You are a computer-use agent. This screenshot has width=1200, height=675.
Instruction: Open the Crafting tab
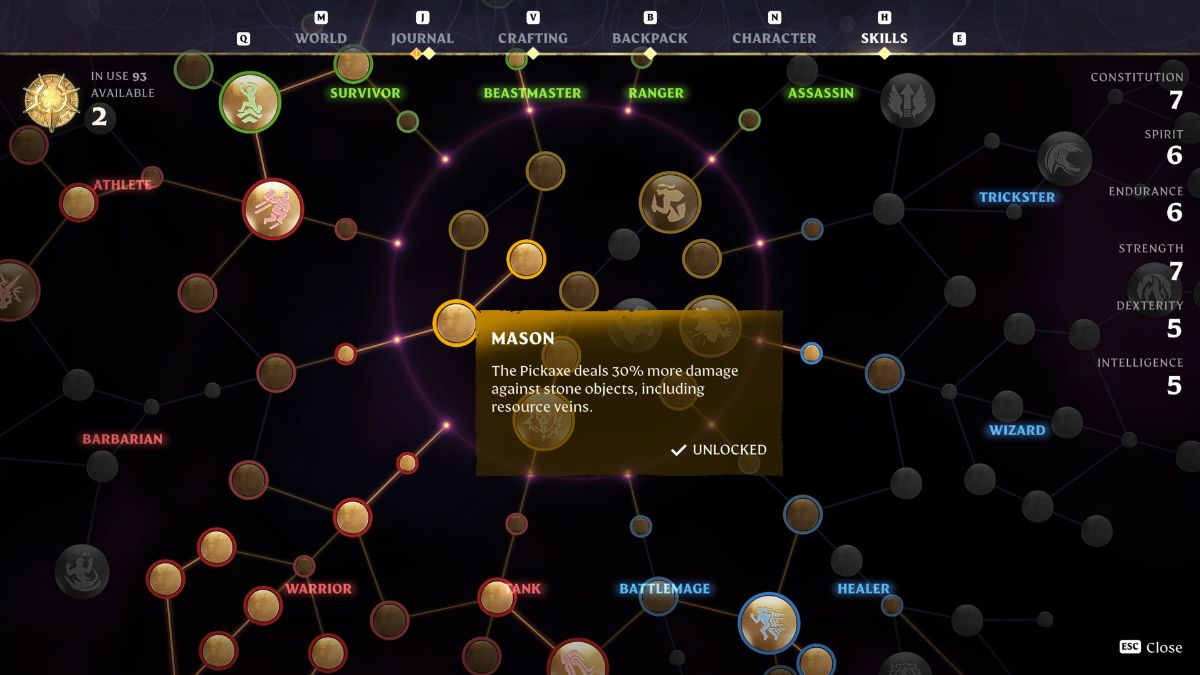pyautogui.click(x=532, y=38)
